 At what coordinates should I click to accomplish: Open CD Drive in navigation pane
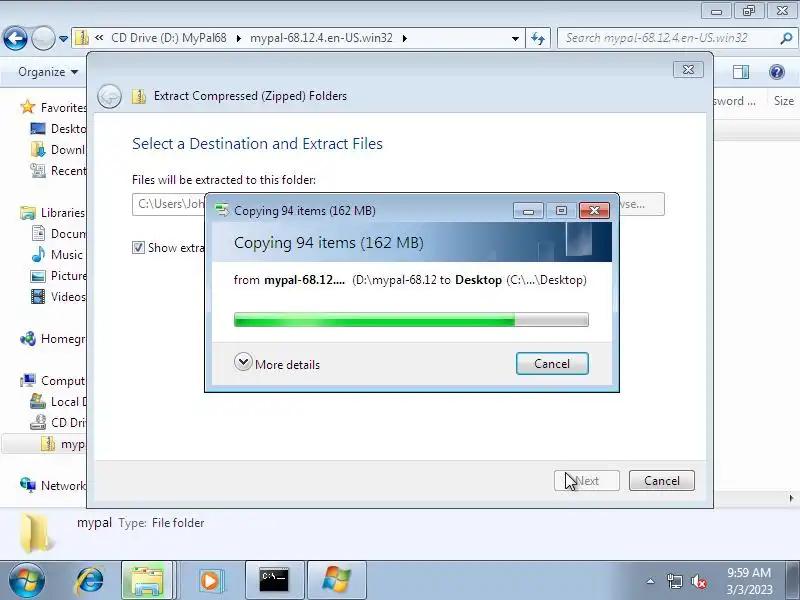pyautogui.click(x=59, y=422)
